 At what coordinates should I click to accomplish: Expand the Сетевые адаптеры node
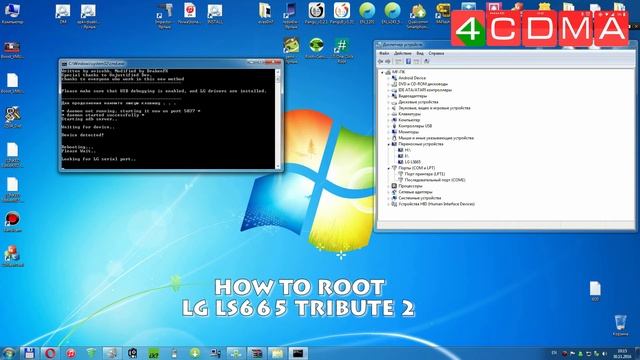point(388,192)
